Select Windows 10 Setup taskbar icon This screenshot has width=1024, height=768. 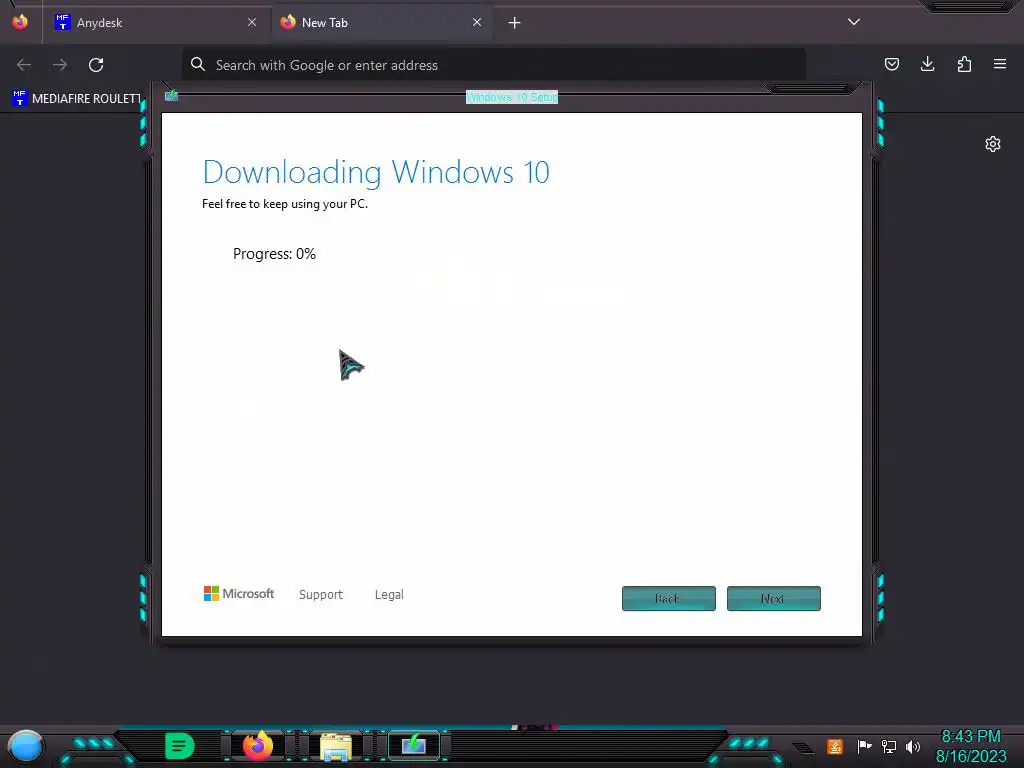tap(413, 745)
